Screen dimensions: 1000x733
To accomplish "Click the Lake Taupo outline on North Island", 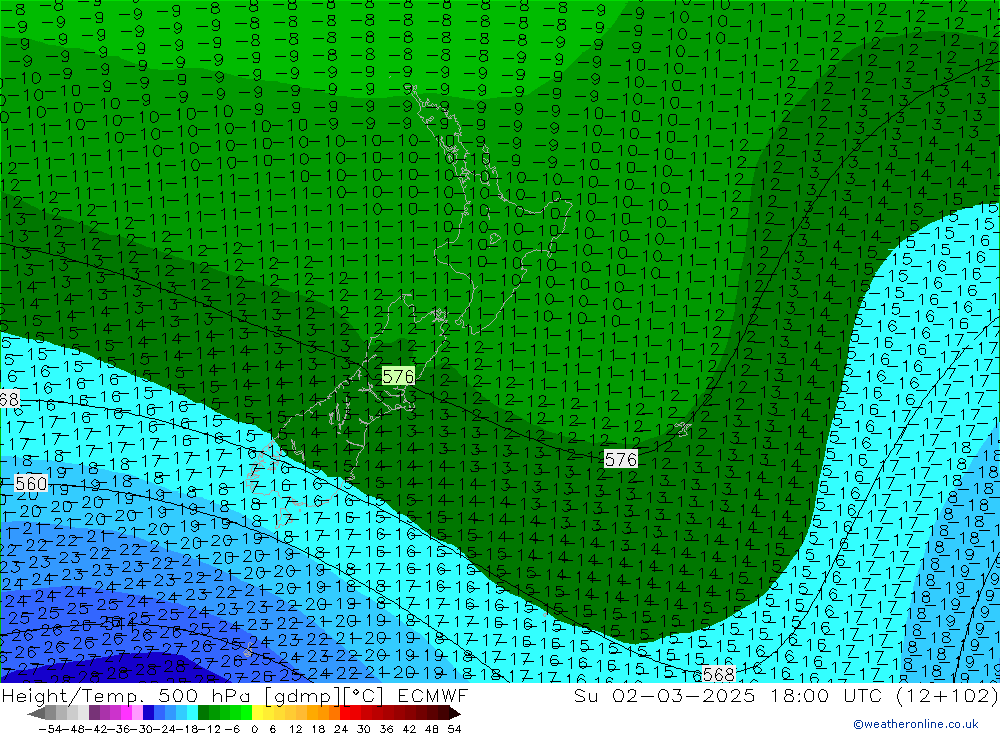I will [x=495, y=239].
